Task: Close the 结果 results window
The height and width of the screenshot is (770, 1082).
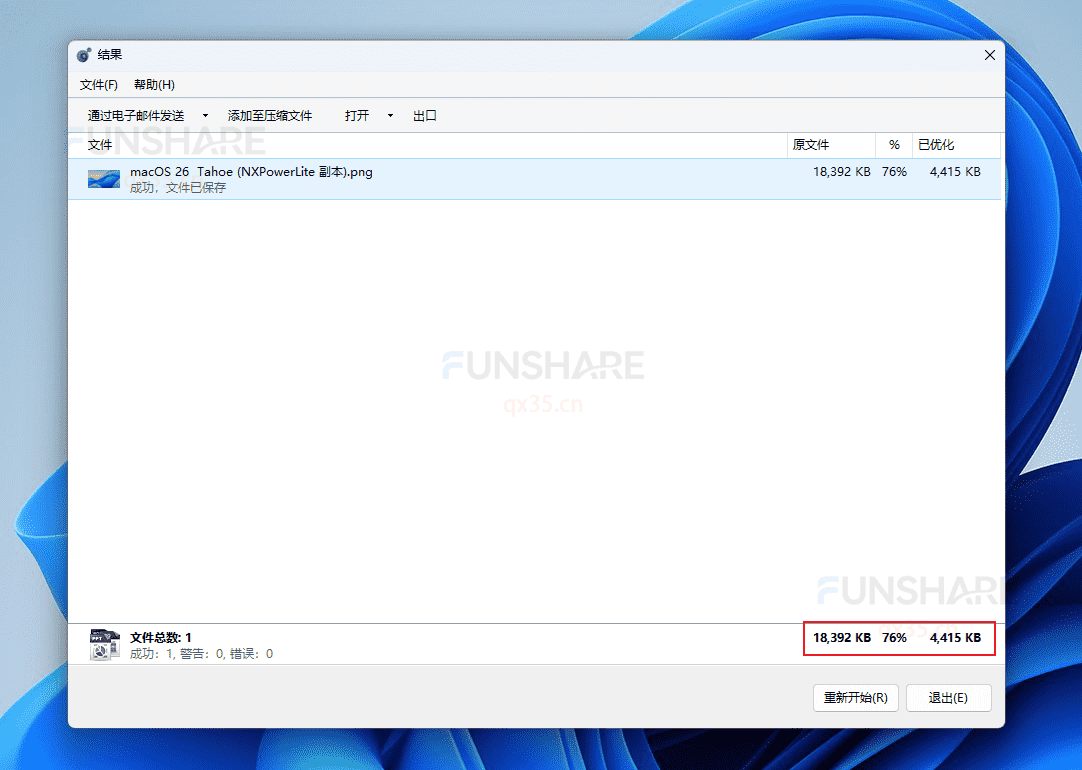Action: tap(989, 55)
